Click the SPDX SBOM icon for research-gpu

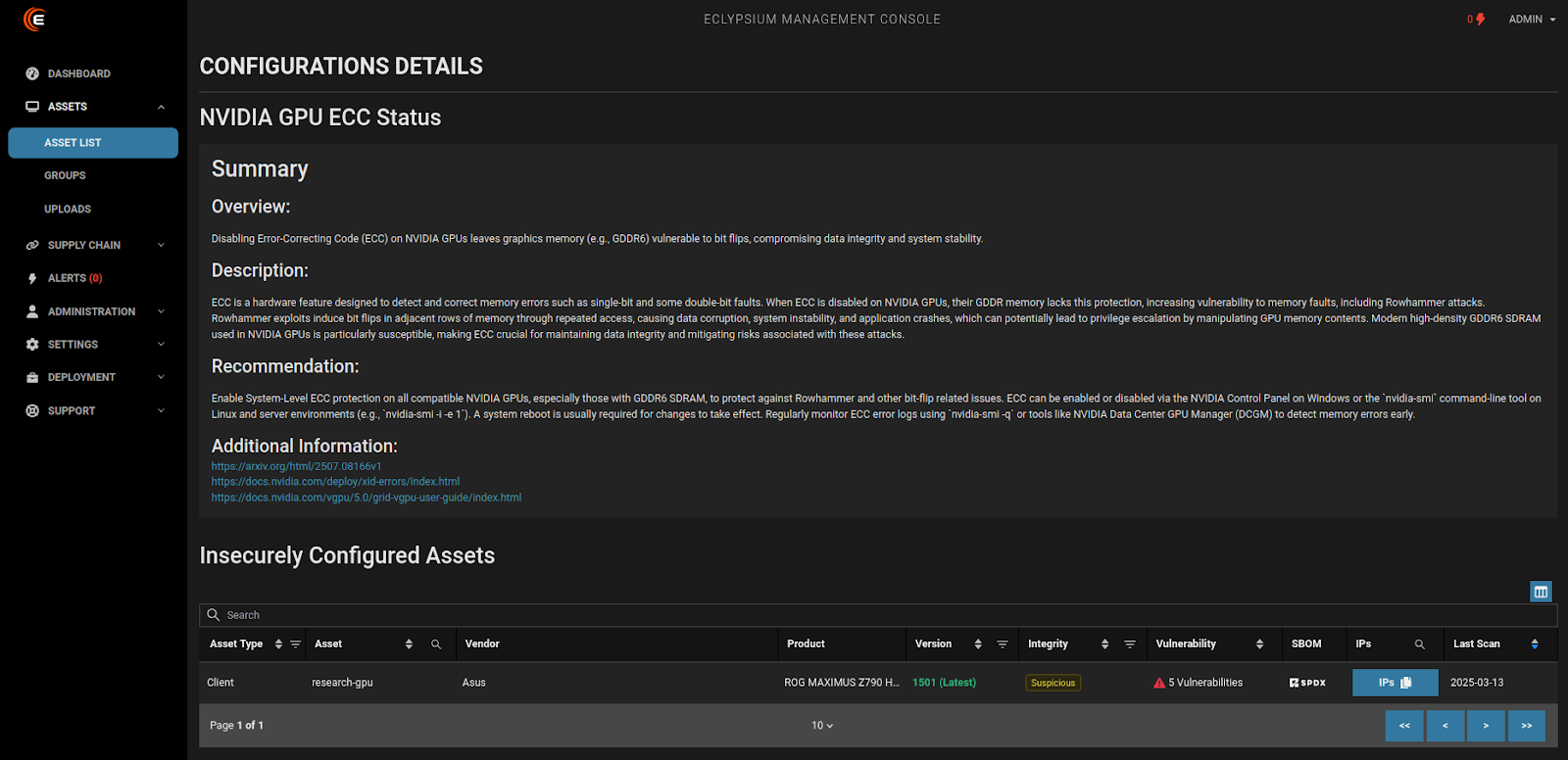pos(1307,683)
